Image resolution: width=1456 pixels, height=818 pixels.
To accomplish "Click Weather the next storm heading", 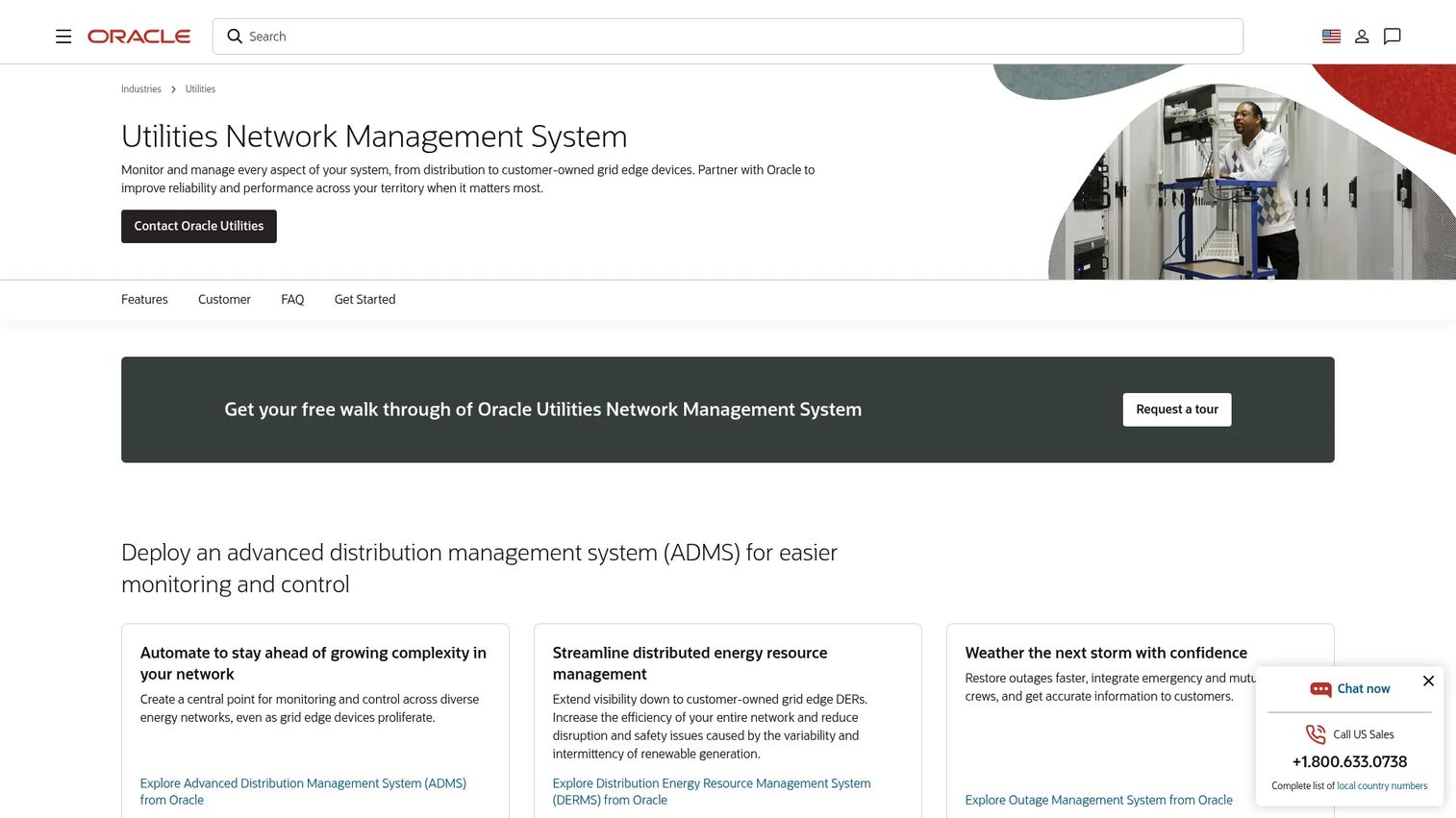I will tap(1106, 653).
